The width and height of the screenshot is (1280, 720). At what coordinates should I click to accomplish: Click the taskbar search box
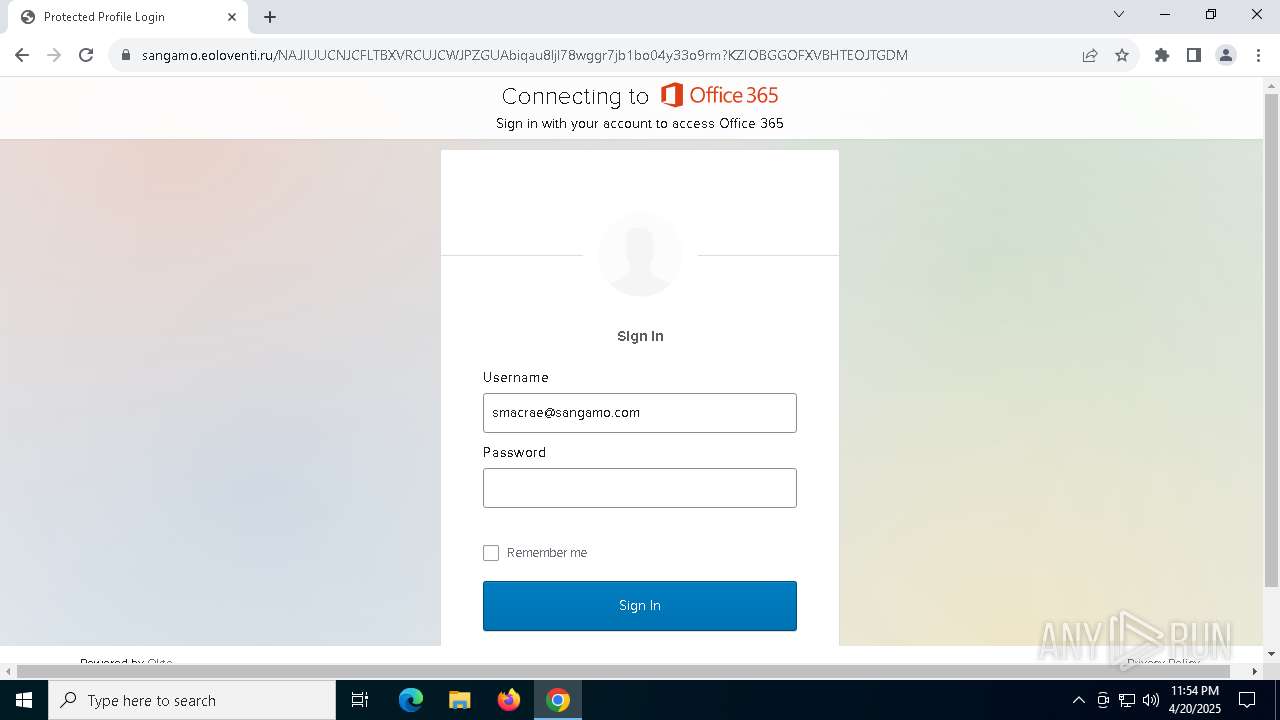coord(192,700)
